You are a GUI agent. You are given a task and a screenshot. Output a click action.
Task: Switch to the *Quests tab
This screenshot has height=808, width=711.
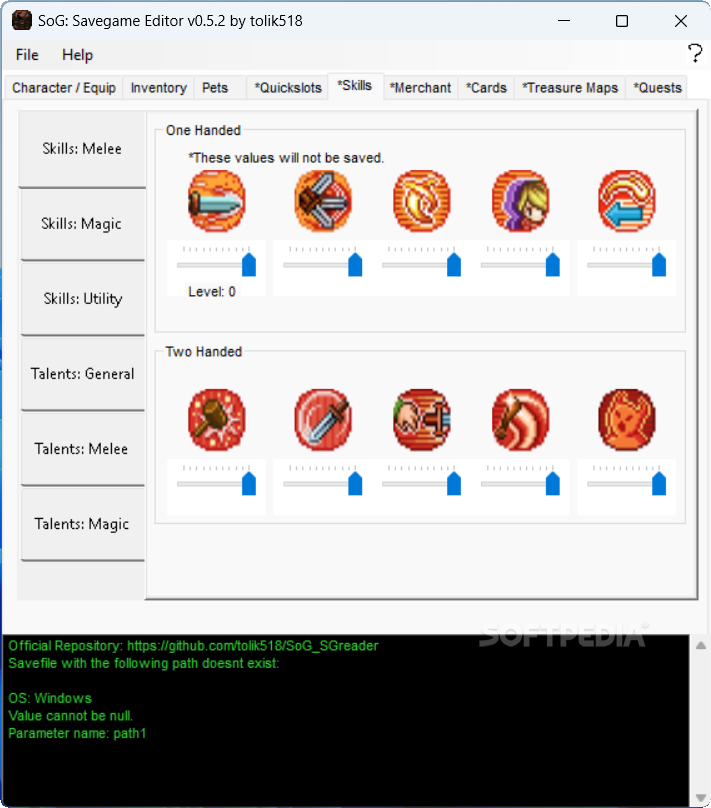tap(657, 88)
